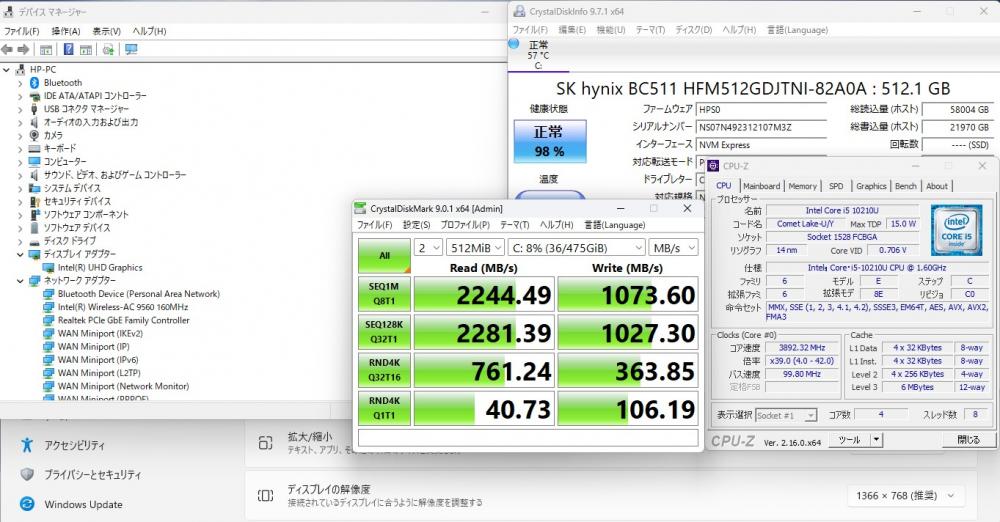The width and height of the screenshot is (1000, 522).
Task: Click the back arrow in Device Manager toolbar
Action: point(8,49)
